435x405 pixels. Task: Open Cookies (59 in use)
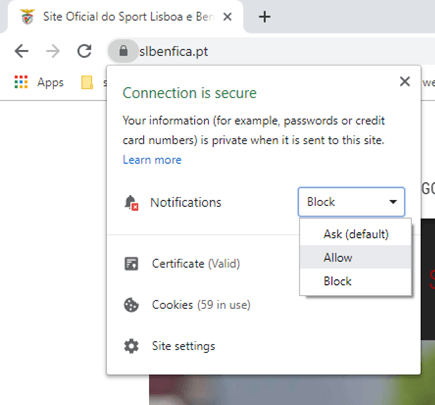coord(201,305)
